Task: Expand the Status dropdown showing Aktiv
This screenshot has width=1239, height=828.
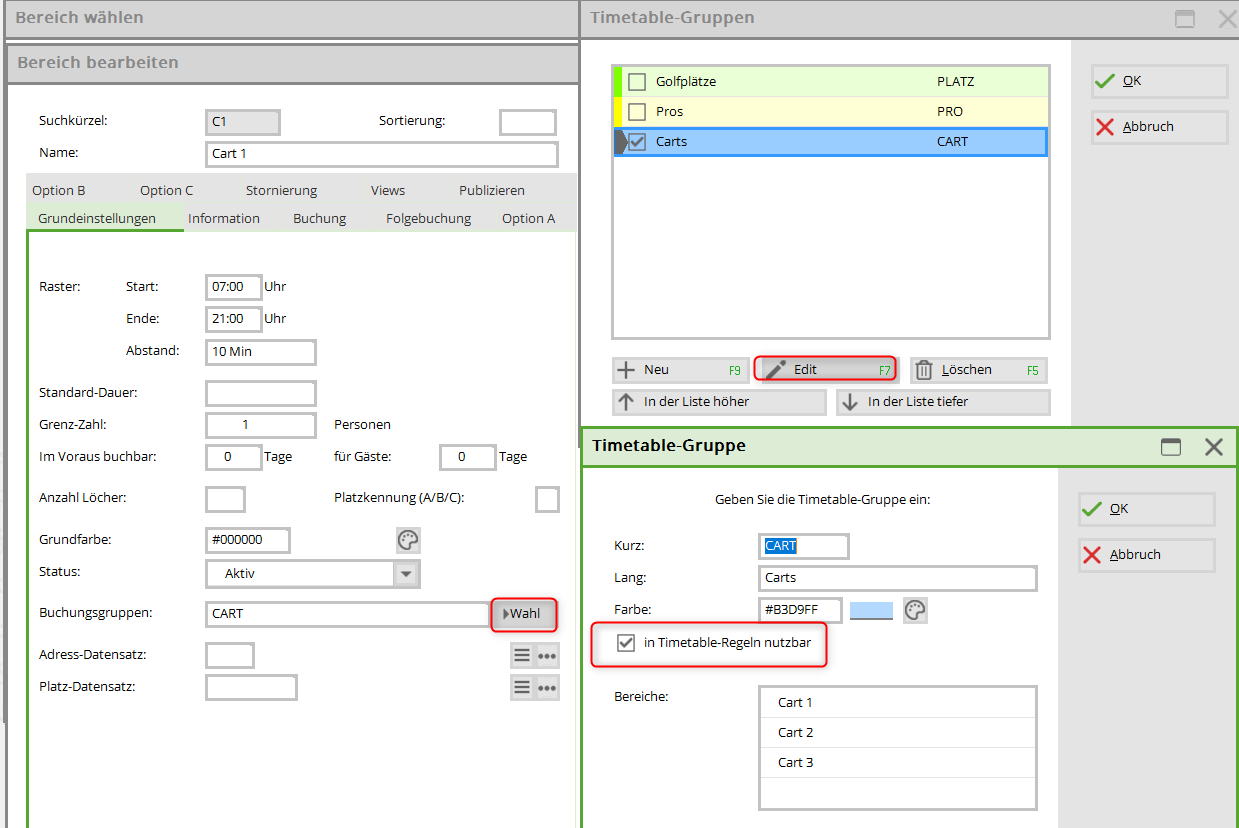Action: point(406,574)
